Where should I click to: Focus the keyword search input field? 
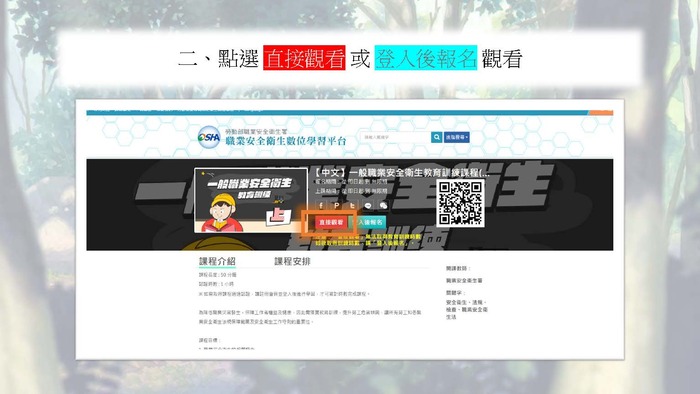[x=396, y=137]
